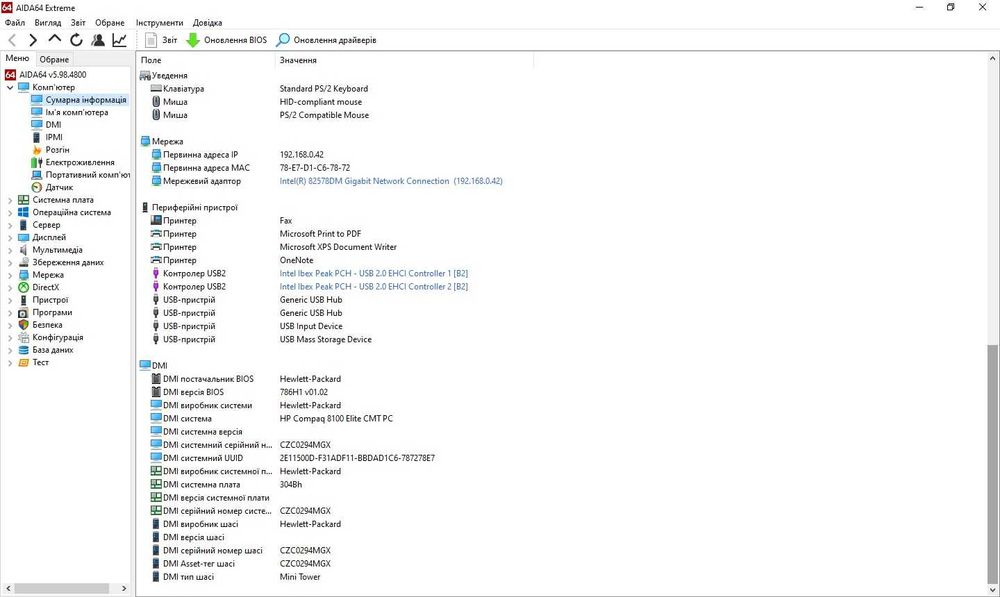Expand the Збереження даних tree node
Viewport: 1000px width, 597px height.
coord(11,262)
